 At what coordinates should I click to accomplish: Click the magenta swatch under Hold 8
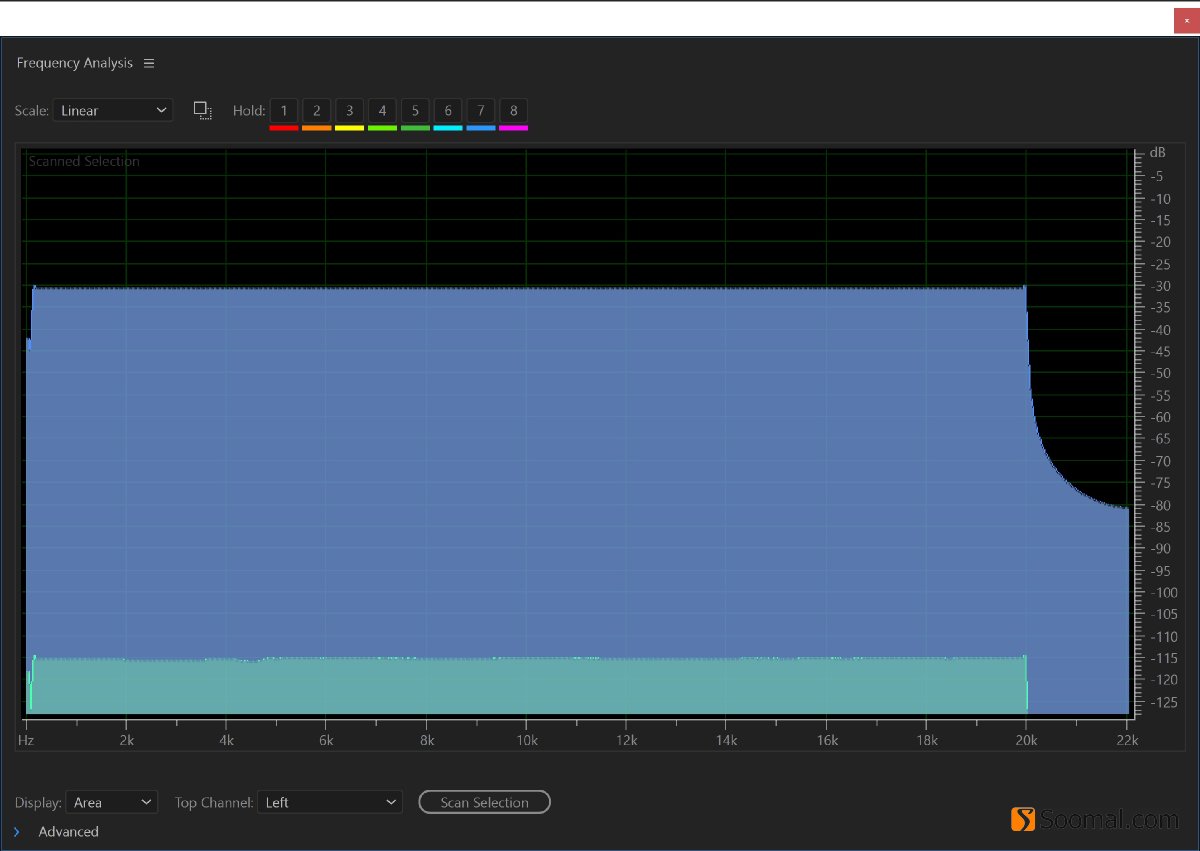[513, 127]
